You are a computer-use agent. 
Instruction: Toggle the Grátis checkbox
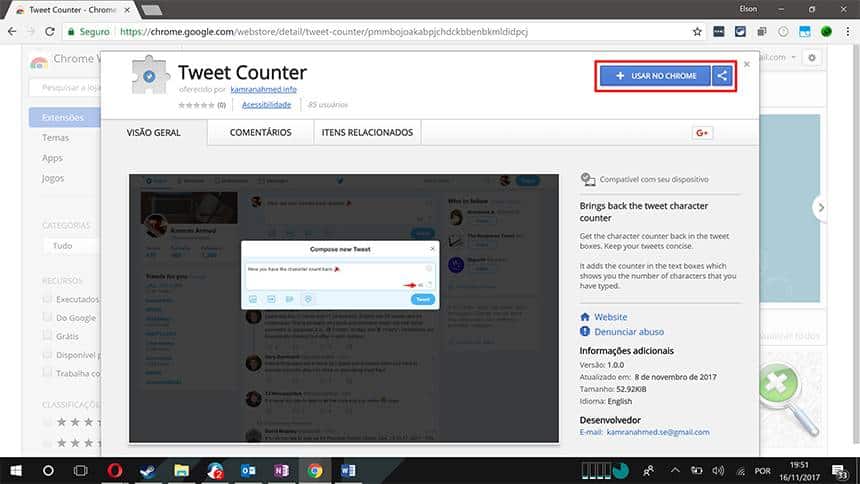tap(47, 336)
